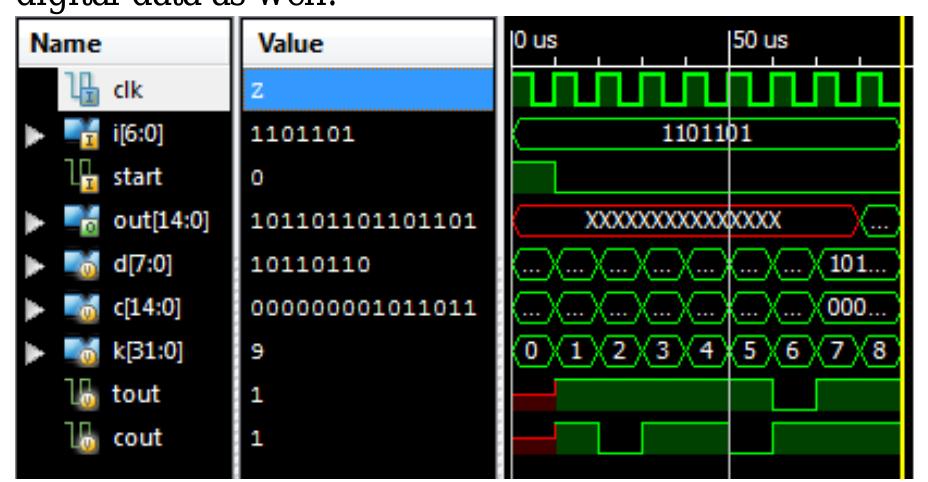Click k waveform segment labeled 4
The height and width of the screenshot is (482, 928).
[707, 351]
